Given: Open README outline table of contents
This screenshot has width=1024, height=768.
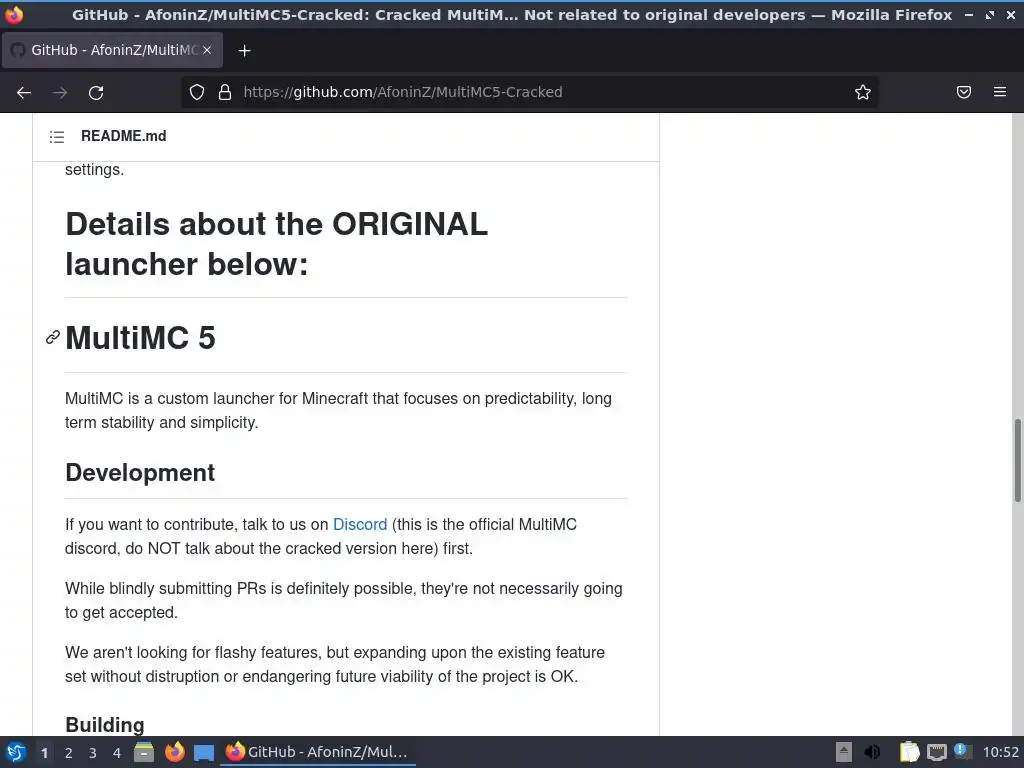Looking at the screenshot, I should tap(57, 136).
